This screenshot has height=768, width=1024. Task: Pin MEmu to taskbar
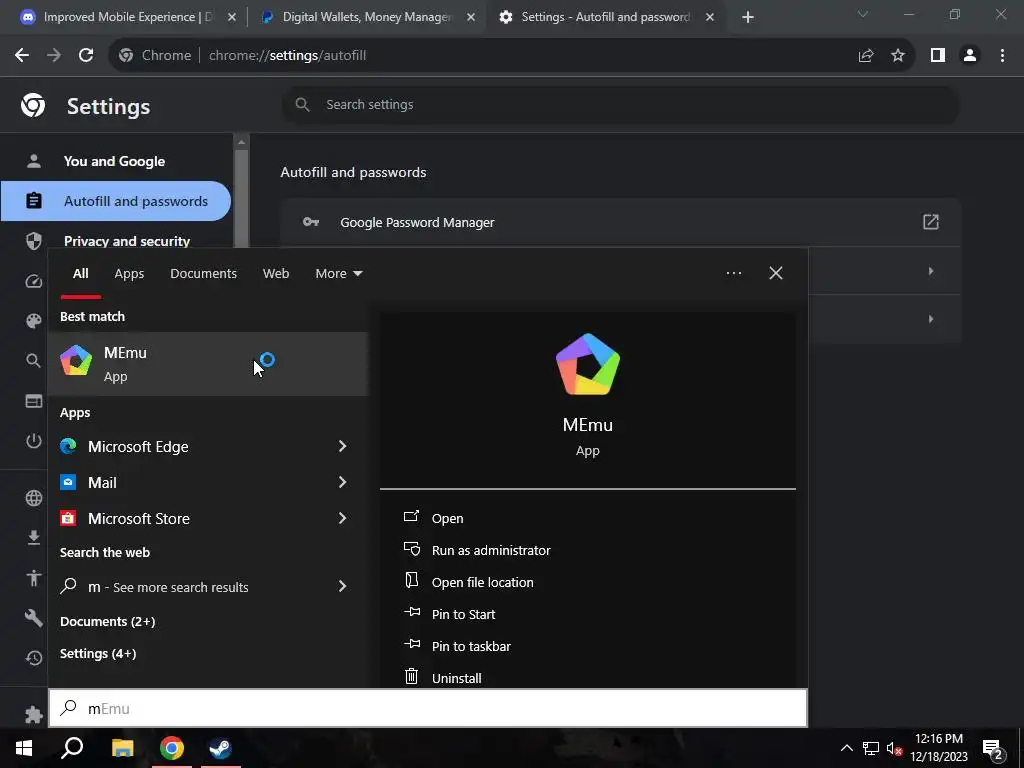471,647
